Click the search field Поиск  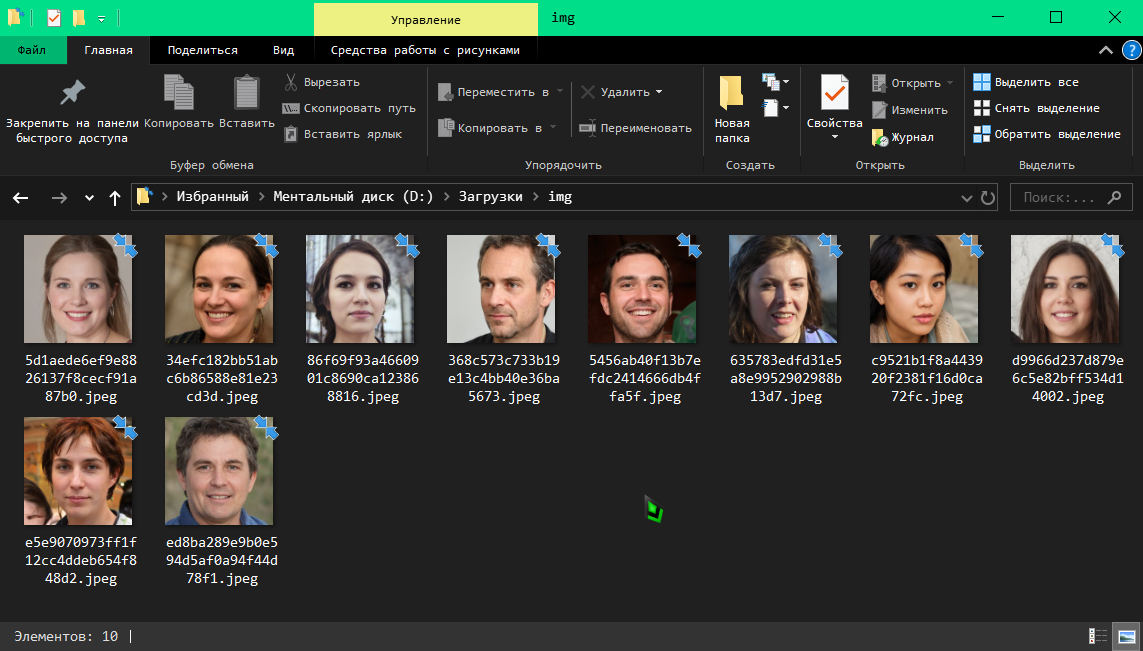pyautogui.click(x=1070, y=197)
